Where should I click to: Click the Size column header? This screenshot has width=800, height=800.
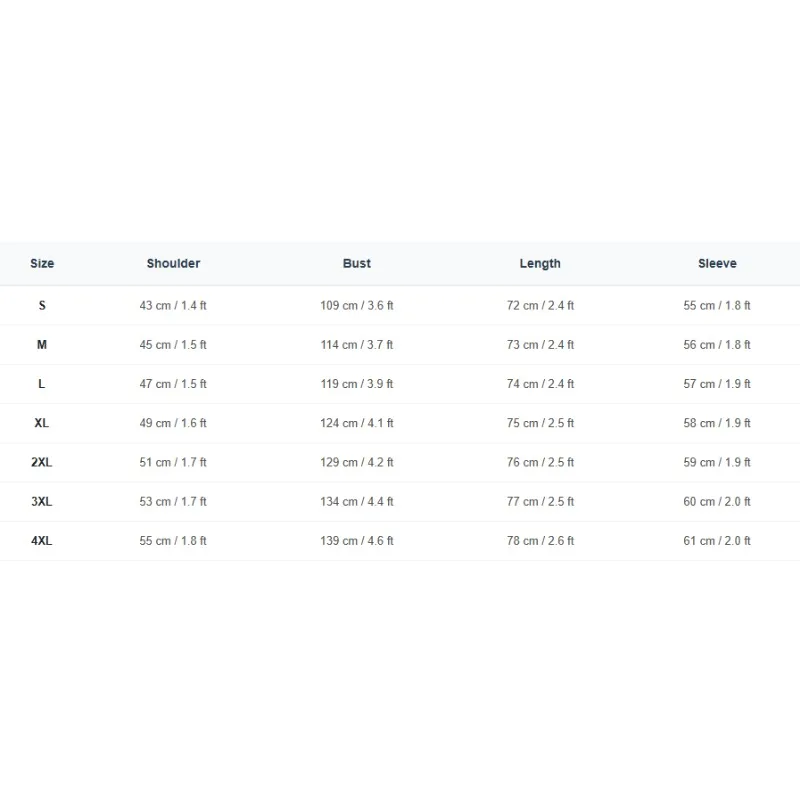click(x=42, y=264)
